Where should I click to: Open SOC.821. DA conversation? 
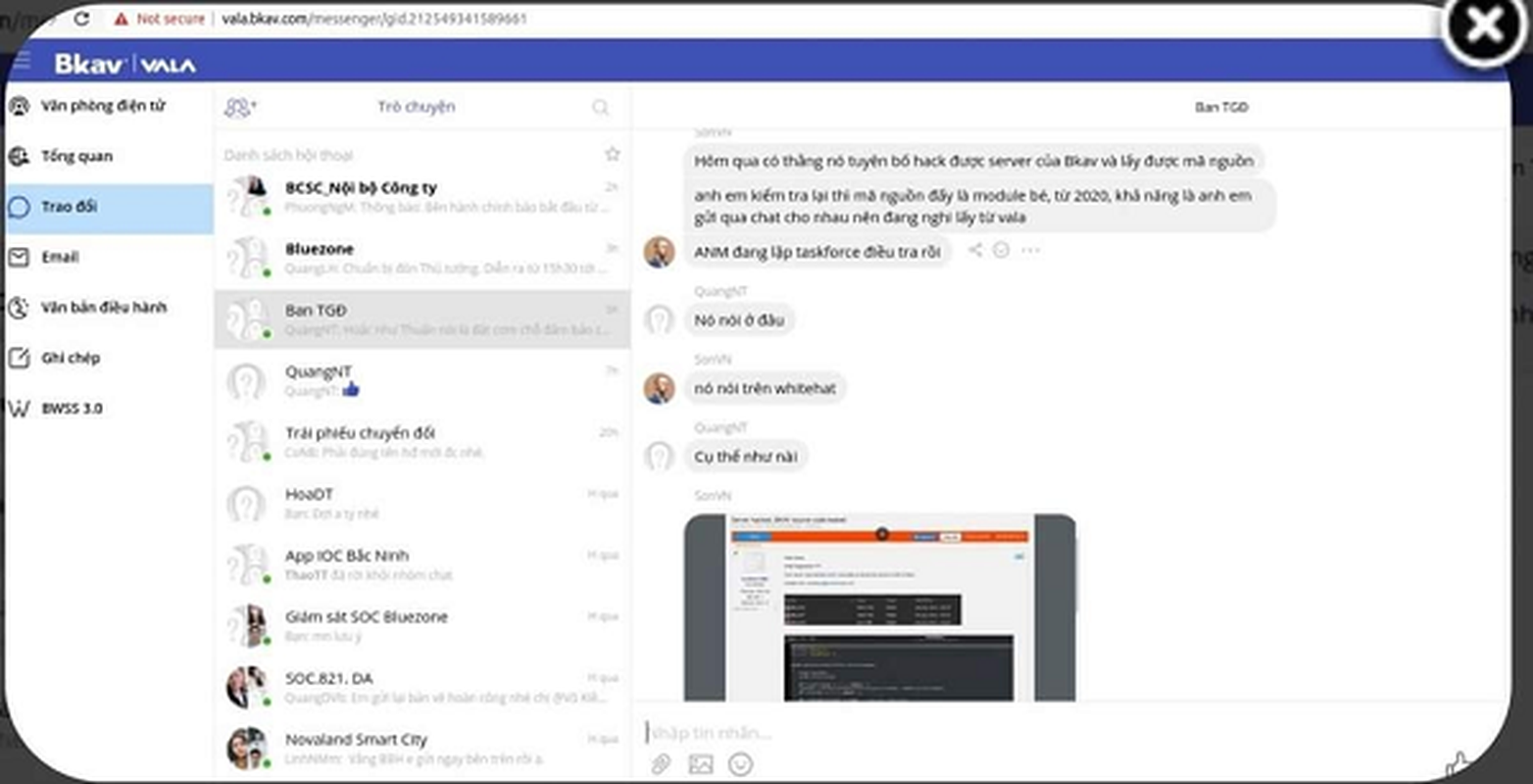point(422,687)
